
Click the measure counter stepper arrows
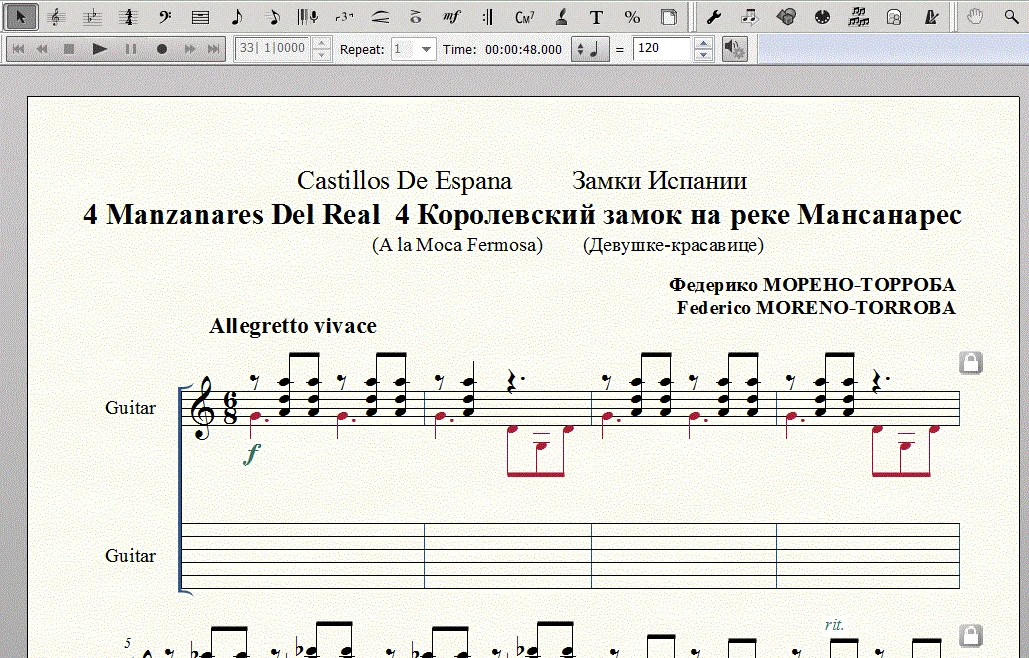point(321,49)
